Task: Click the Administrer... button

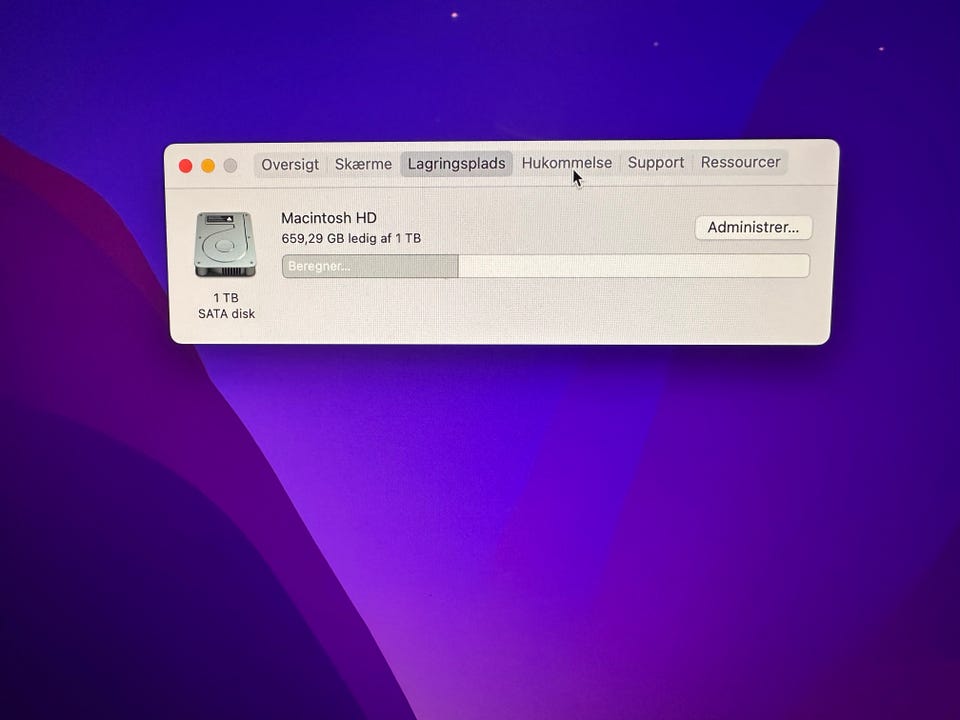Action: pos(753,227)
